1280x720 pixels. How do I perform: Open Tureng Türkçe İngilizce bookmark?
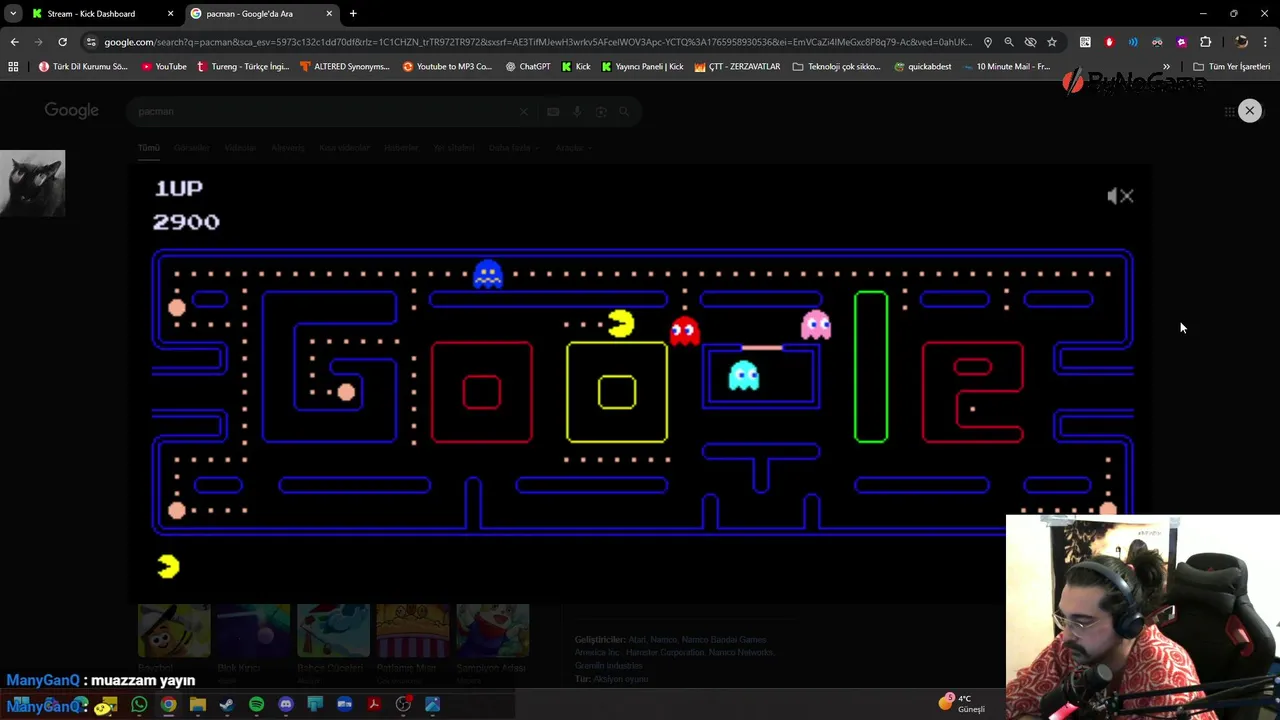click(x=243, y=67)
